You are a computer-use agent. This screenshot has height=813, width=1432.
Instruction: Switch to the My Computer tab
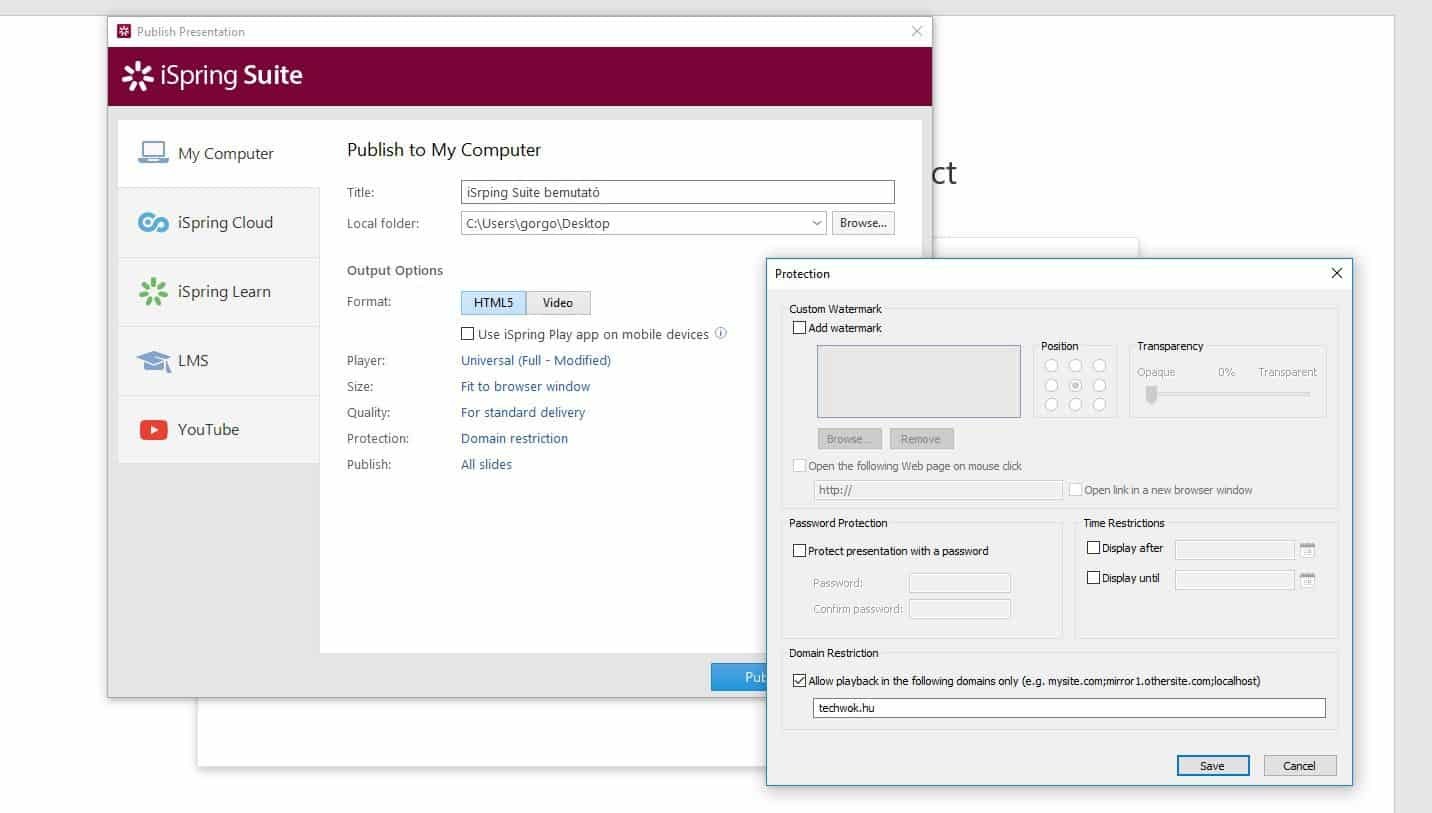[x=219, y=153]
